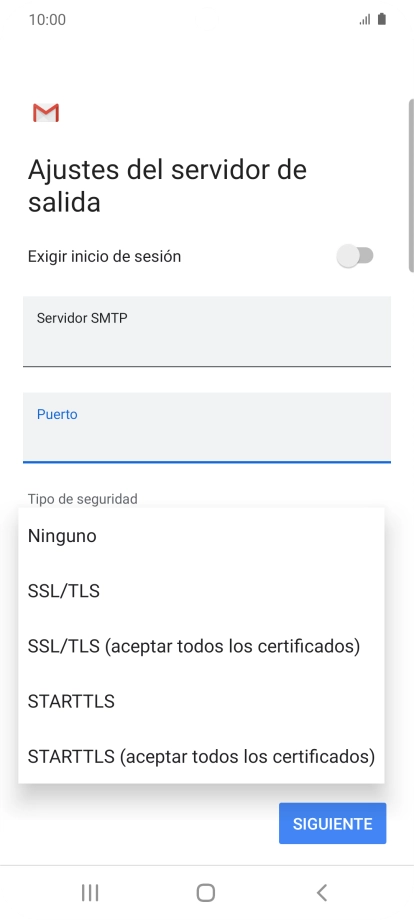Tap the clock showing 10:00
414x920 pixels.
pos(47,19)
